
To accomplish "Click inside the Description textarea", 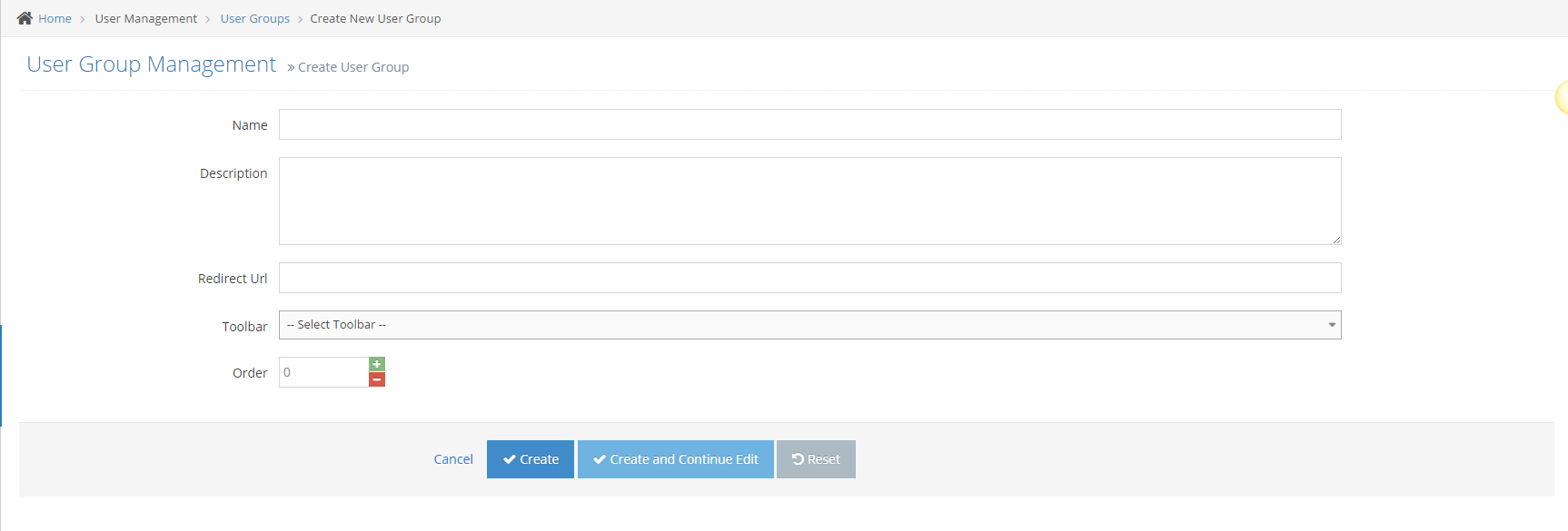I will click(x=809, y=200).
